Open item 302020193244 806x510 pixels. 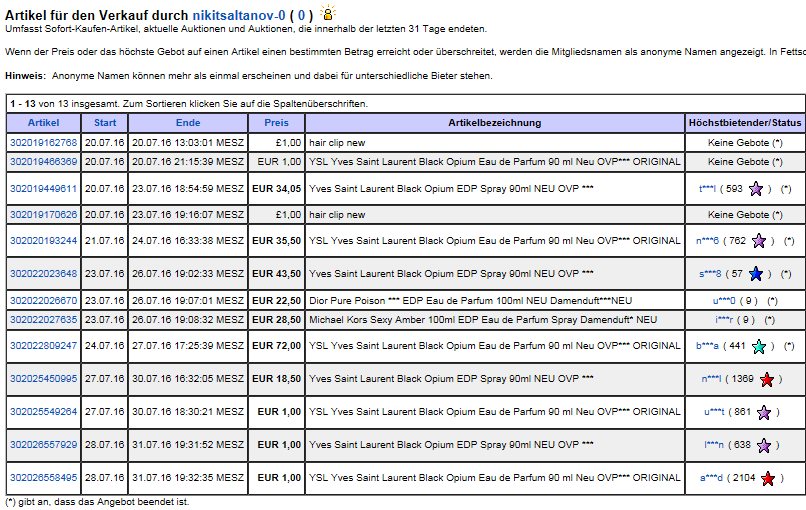pos(44,240)
